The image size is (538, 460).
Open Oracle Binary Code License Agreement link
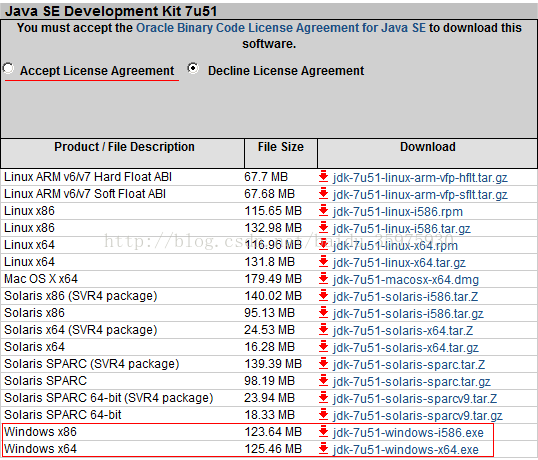point(281,28)
